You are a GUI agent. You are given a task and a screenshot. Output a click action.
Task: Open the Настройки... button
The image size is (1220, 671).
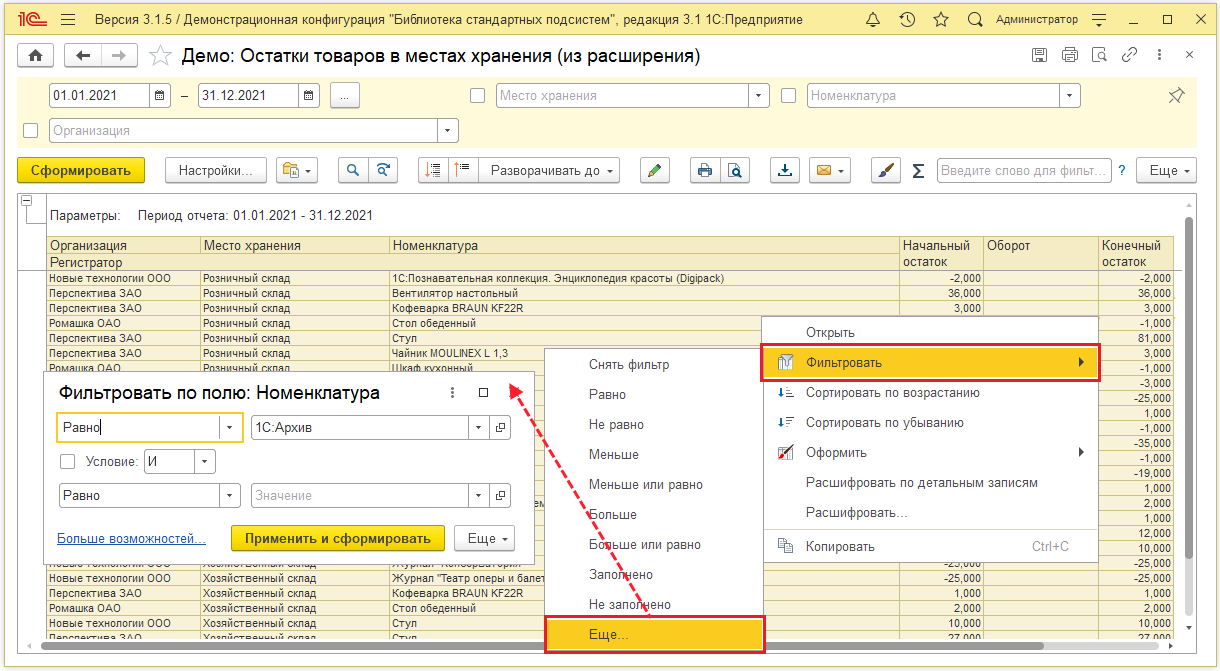point(216,171)
